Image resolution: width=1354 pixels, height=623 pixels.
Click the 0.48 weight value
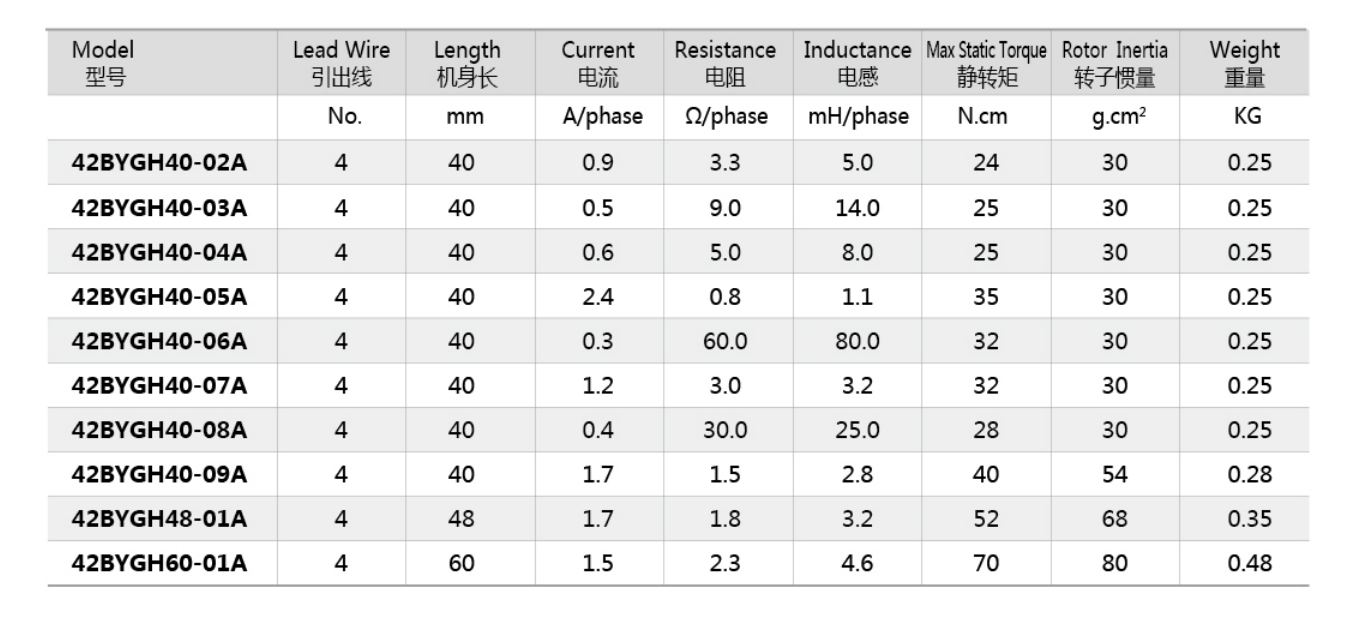[x=1250, y=564]
